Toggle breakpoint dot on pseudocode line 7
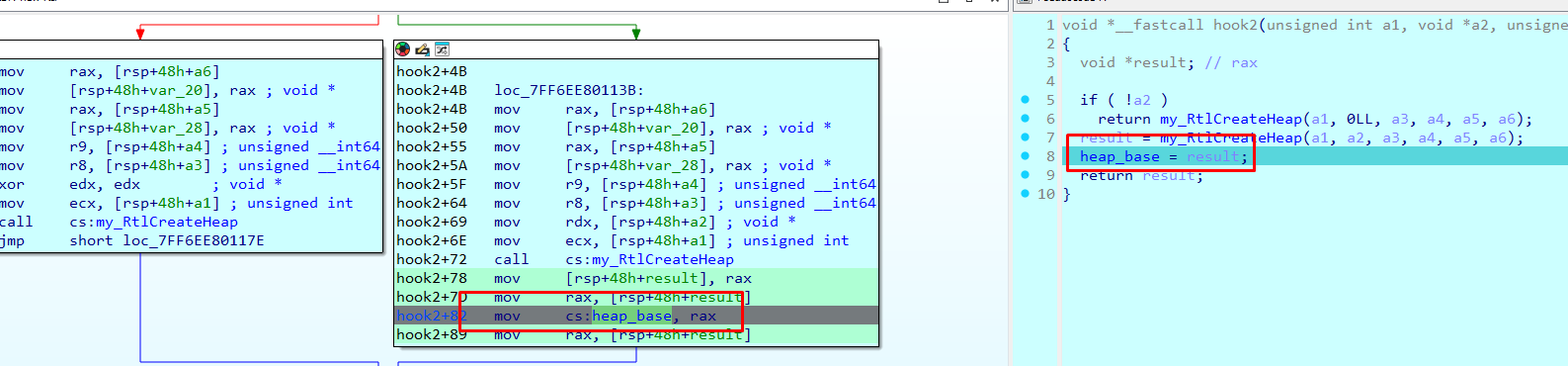The width and height of the screenshot is (1568, 366). coord(1025,137)
